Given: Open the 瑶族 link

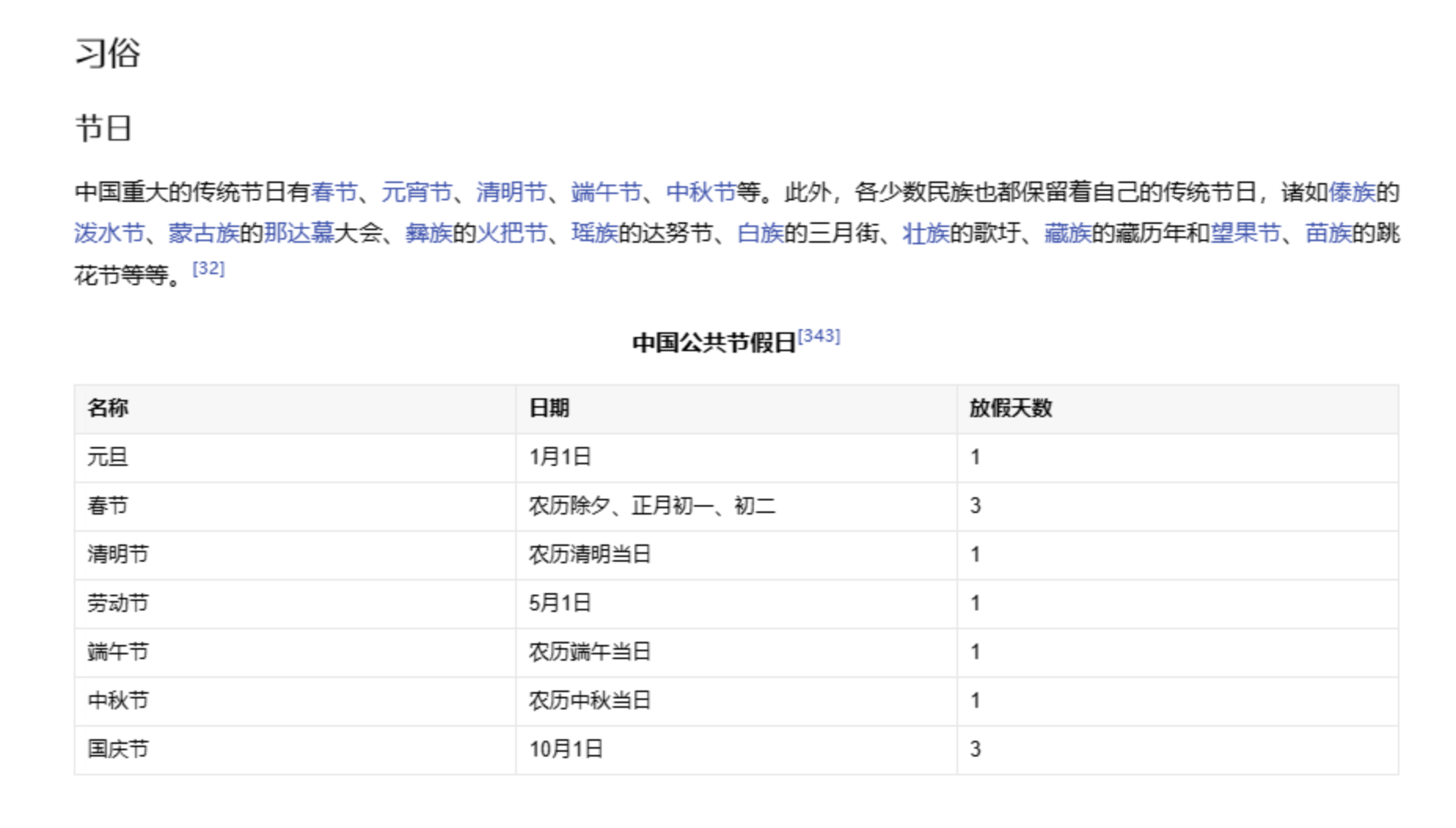Looking at the screenshot, I should [594, 233].
